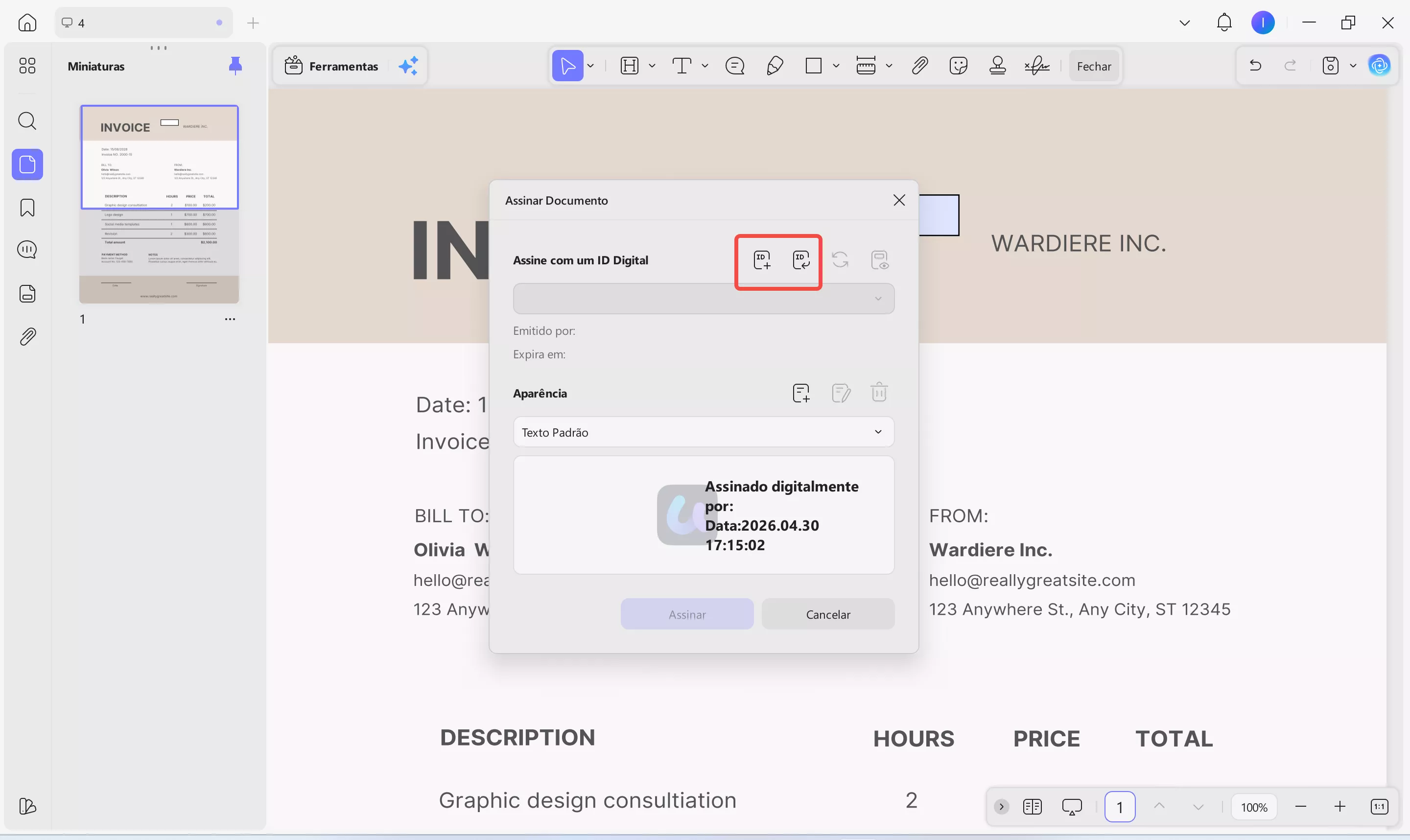Open the user account avatar

pyautogui.click(x=1262, y=23)
